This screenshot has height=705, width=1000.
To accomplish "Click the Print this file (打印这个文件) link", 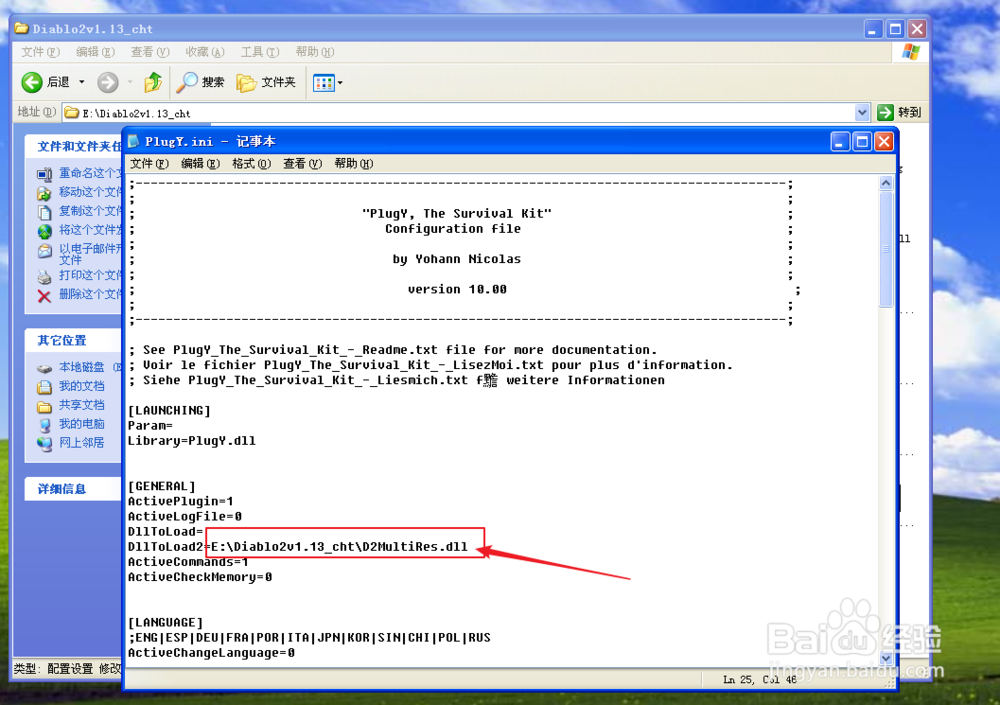I will [90, 275].
